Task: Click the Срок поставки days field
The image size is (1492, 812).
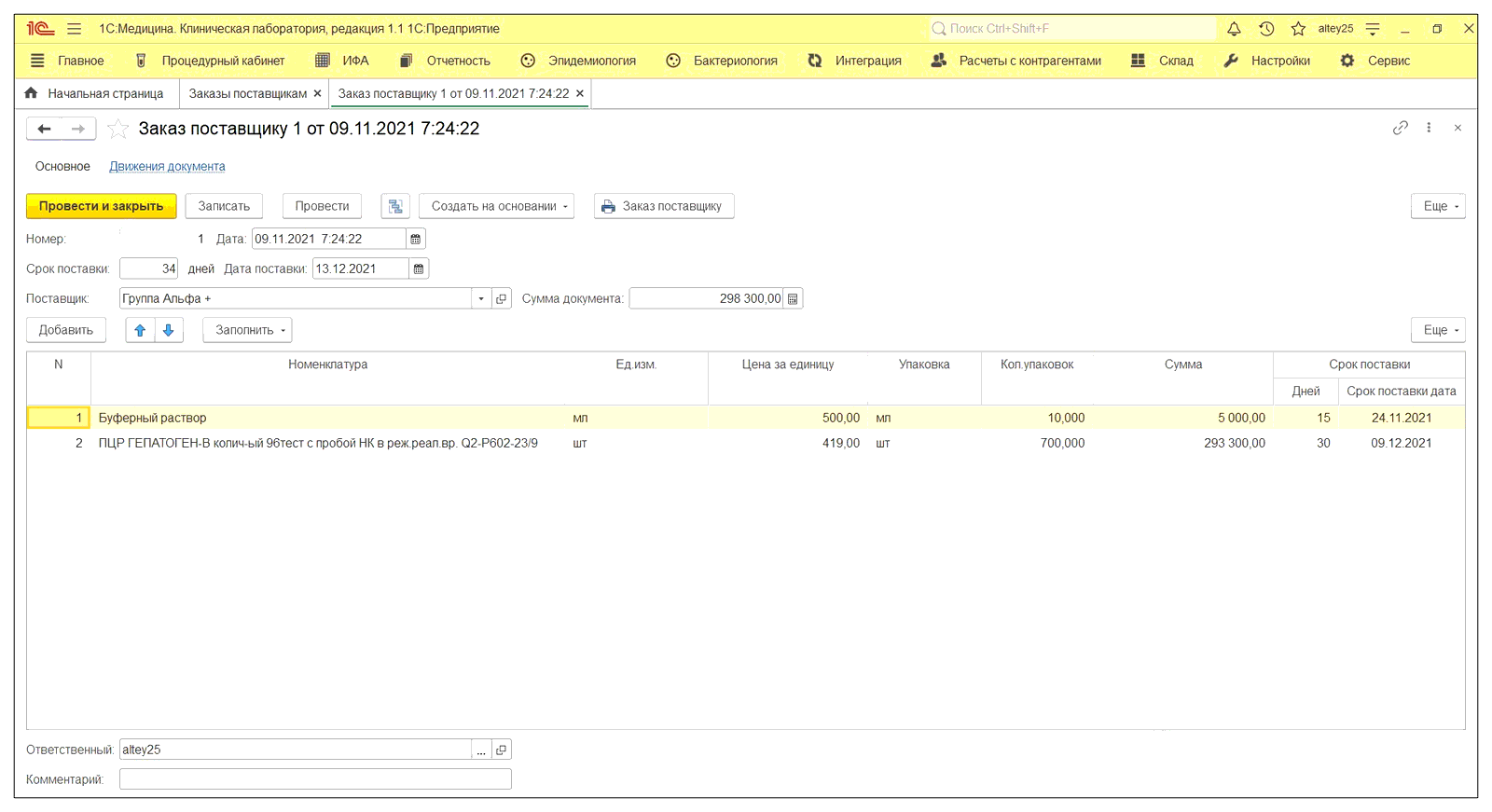Action: (149, 268)
